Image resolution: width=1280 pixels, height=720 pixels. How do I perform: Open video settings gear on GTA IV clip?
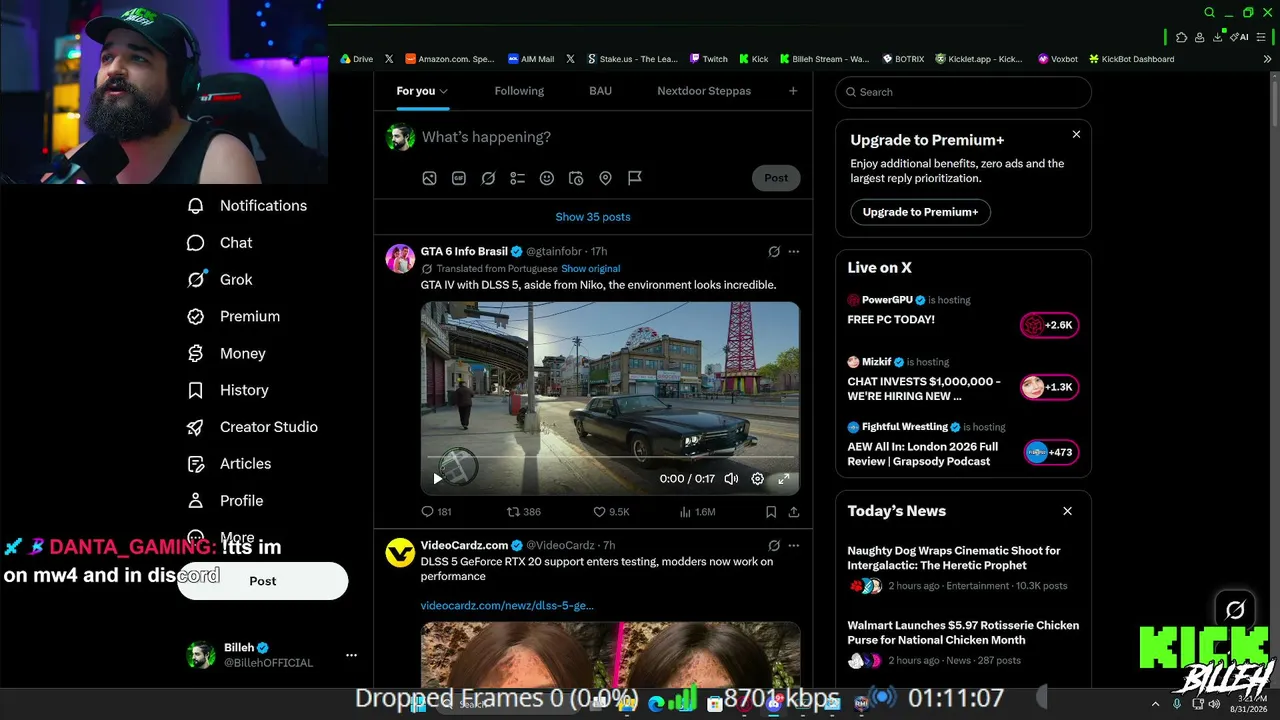point(758,479)
